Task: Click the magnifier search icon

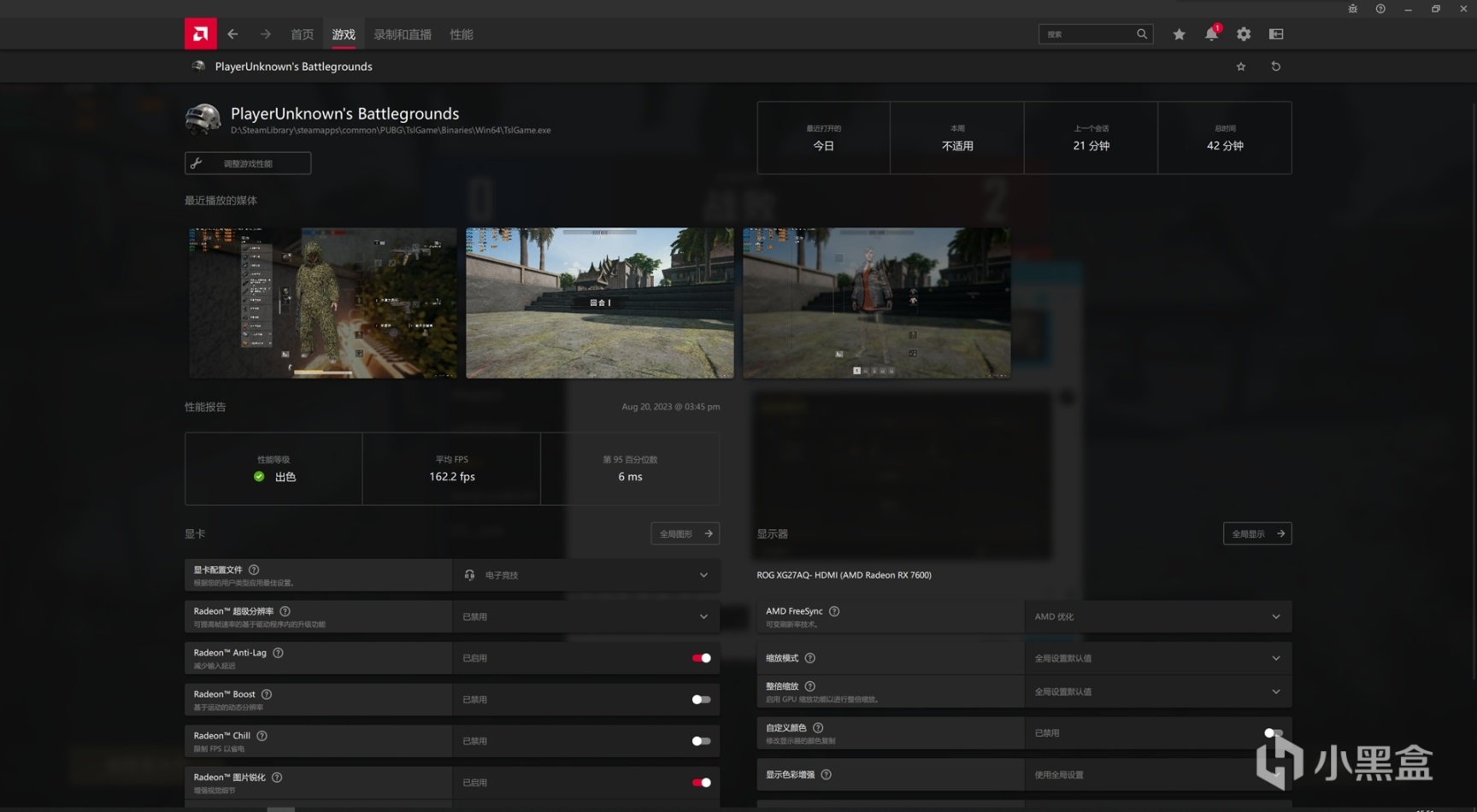Action: click(x=1142, y=34)
